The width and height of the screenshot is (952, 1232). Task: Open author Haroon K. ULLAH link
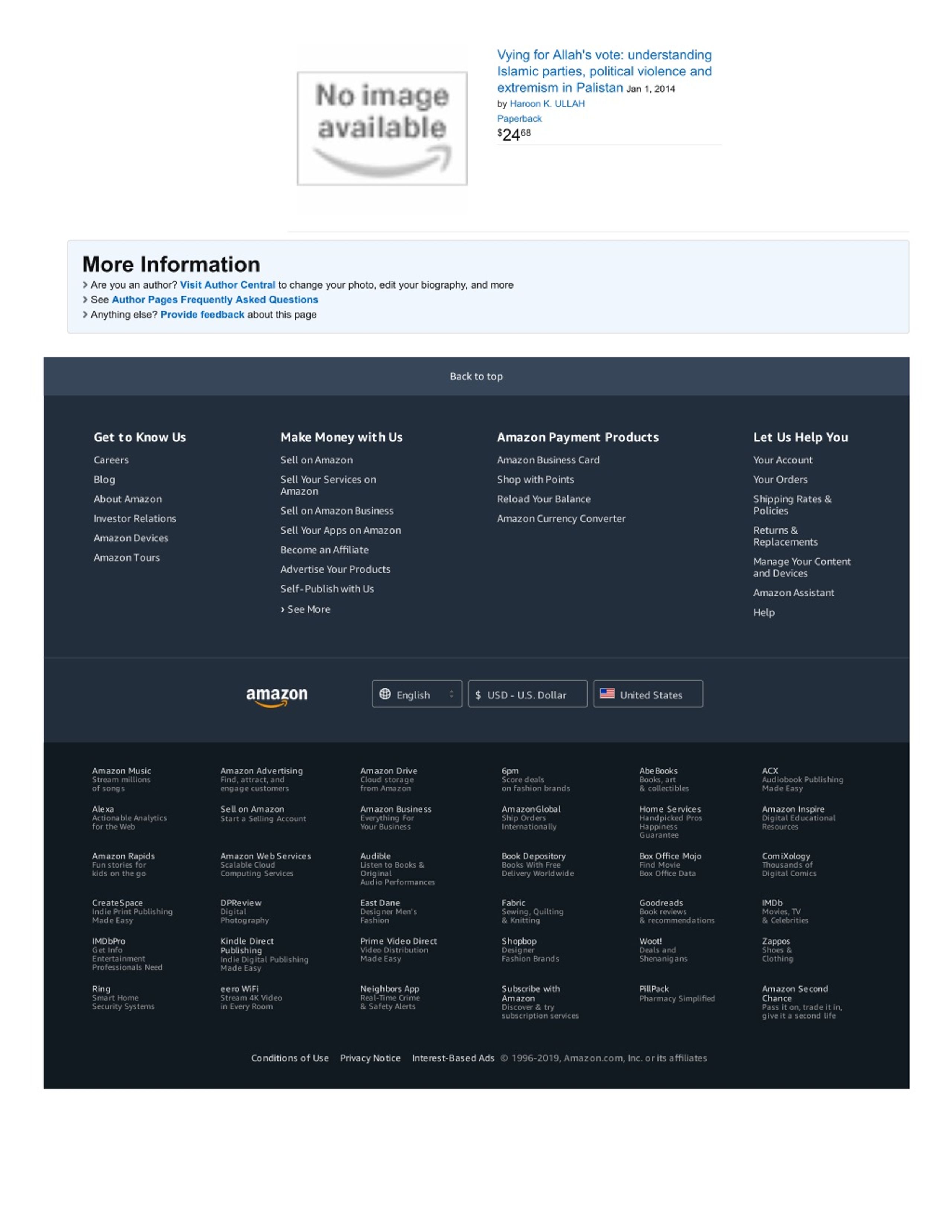point(547,104)
